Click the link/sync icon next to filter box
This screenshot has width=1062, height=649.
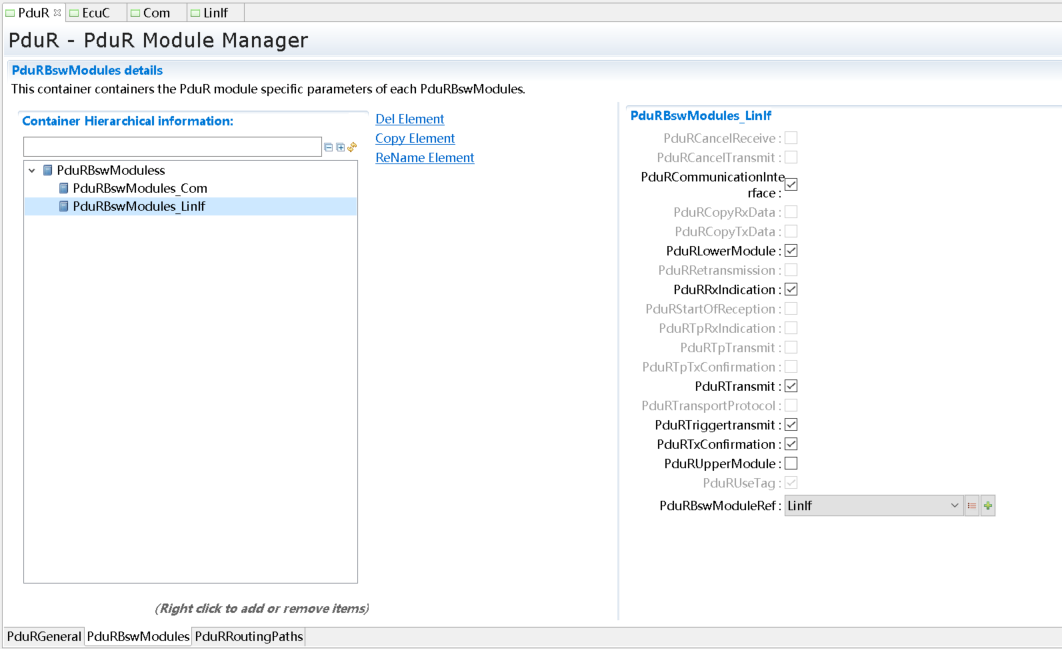[x=352, y=147]
